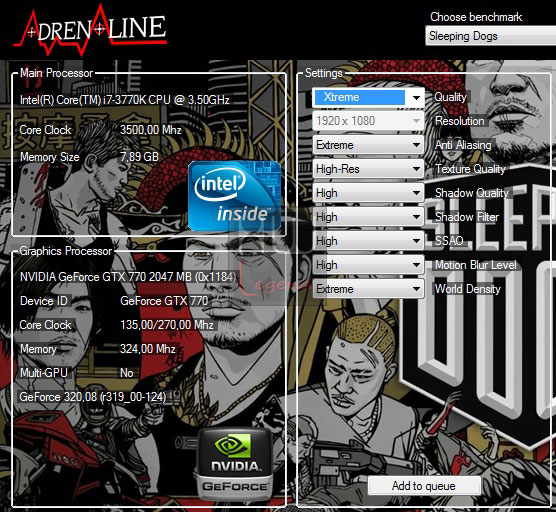
Task: Open the Choose benchmark dropdown showing Sleeping Dogs
Action: [x=491, y=36]
